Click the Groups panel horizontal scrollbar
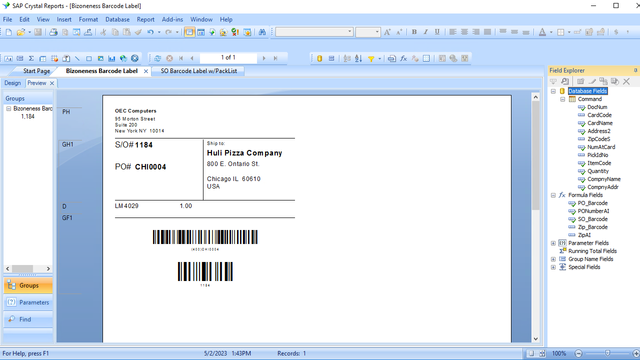Image resolution: width=640 pixels, height=360 pixels. tap(28, 269)
